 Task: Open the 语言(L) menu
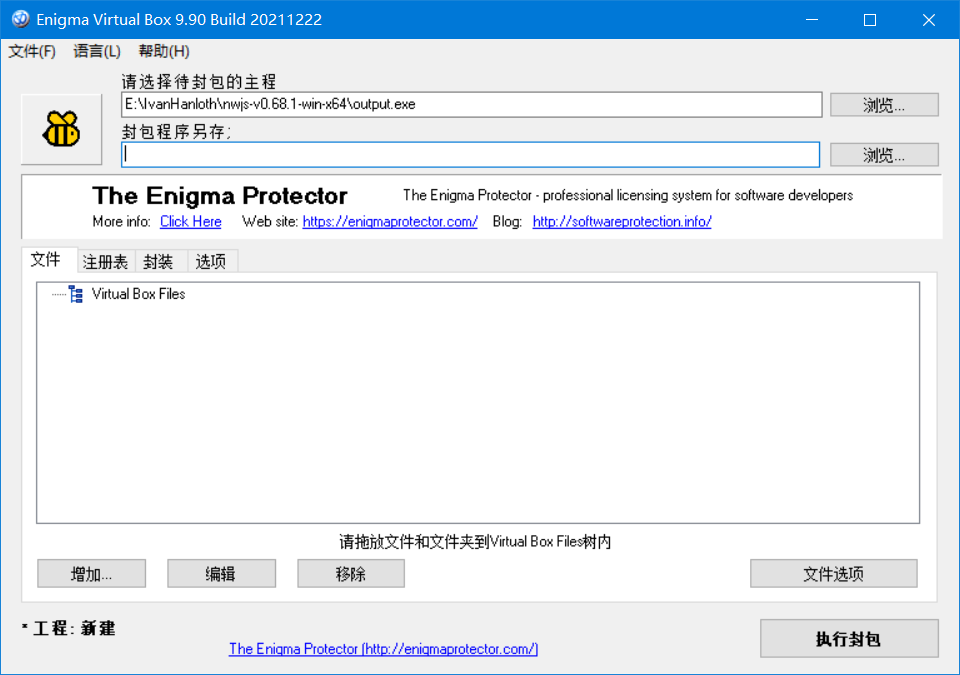(97, 51)
